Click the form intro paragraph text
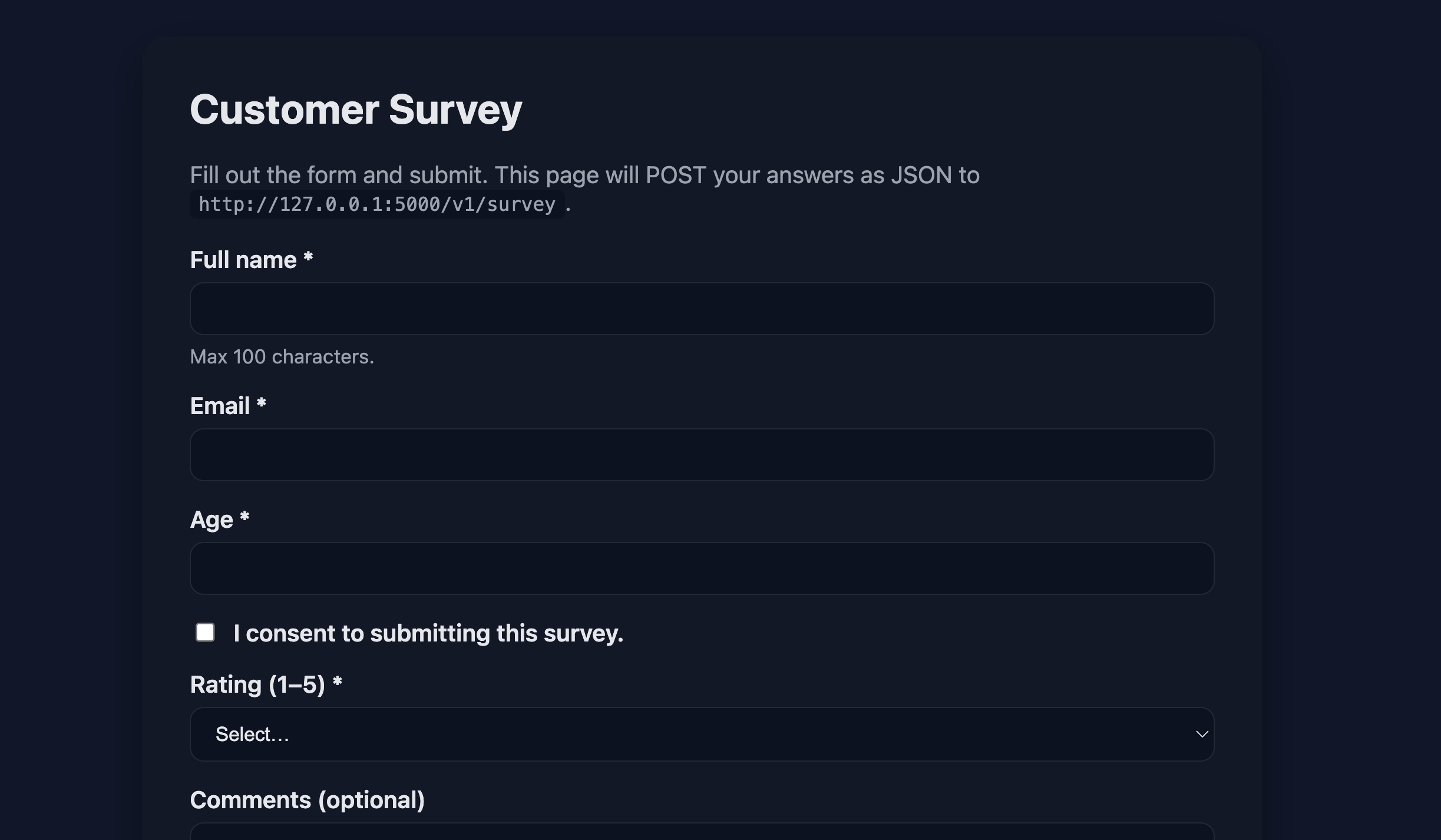The width and height of the screenshot is (1441, 840). pyautogui.click(x=584, y=174)
